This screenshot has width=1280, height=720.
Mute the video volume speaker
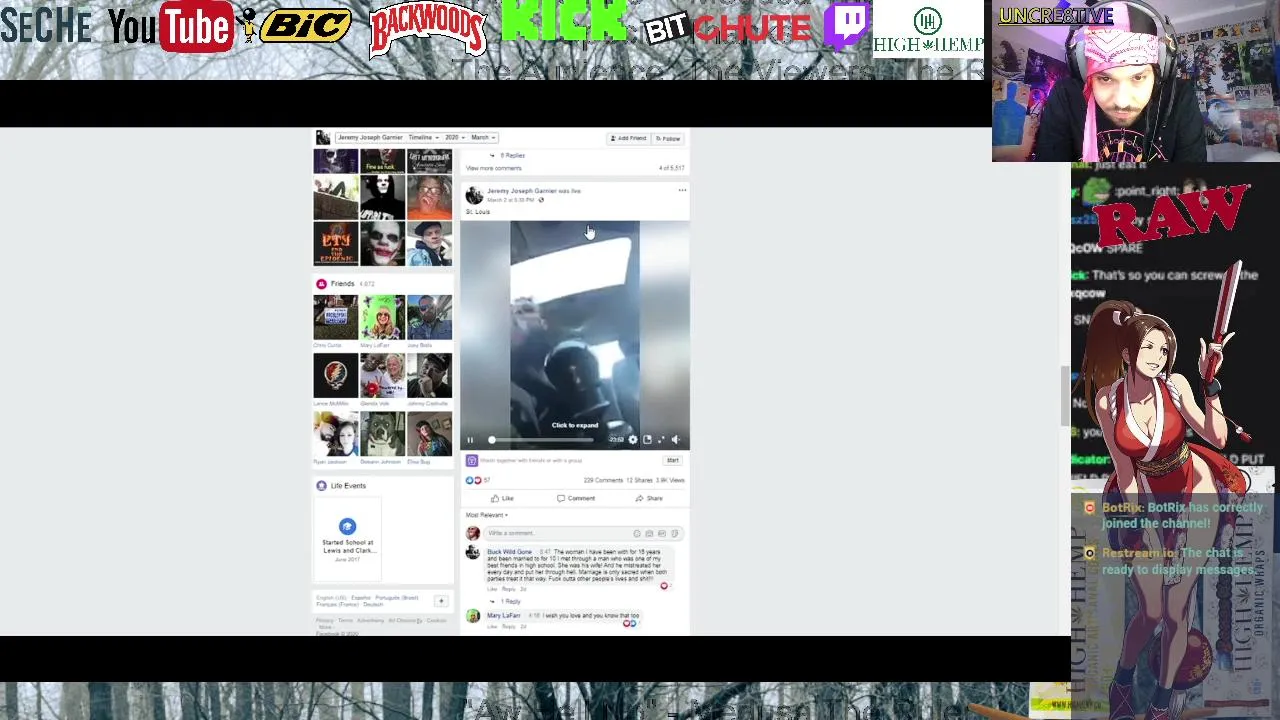click(x=675, y=440)
